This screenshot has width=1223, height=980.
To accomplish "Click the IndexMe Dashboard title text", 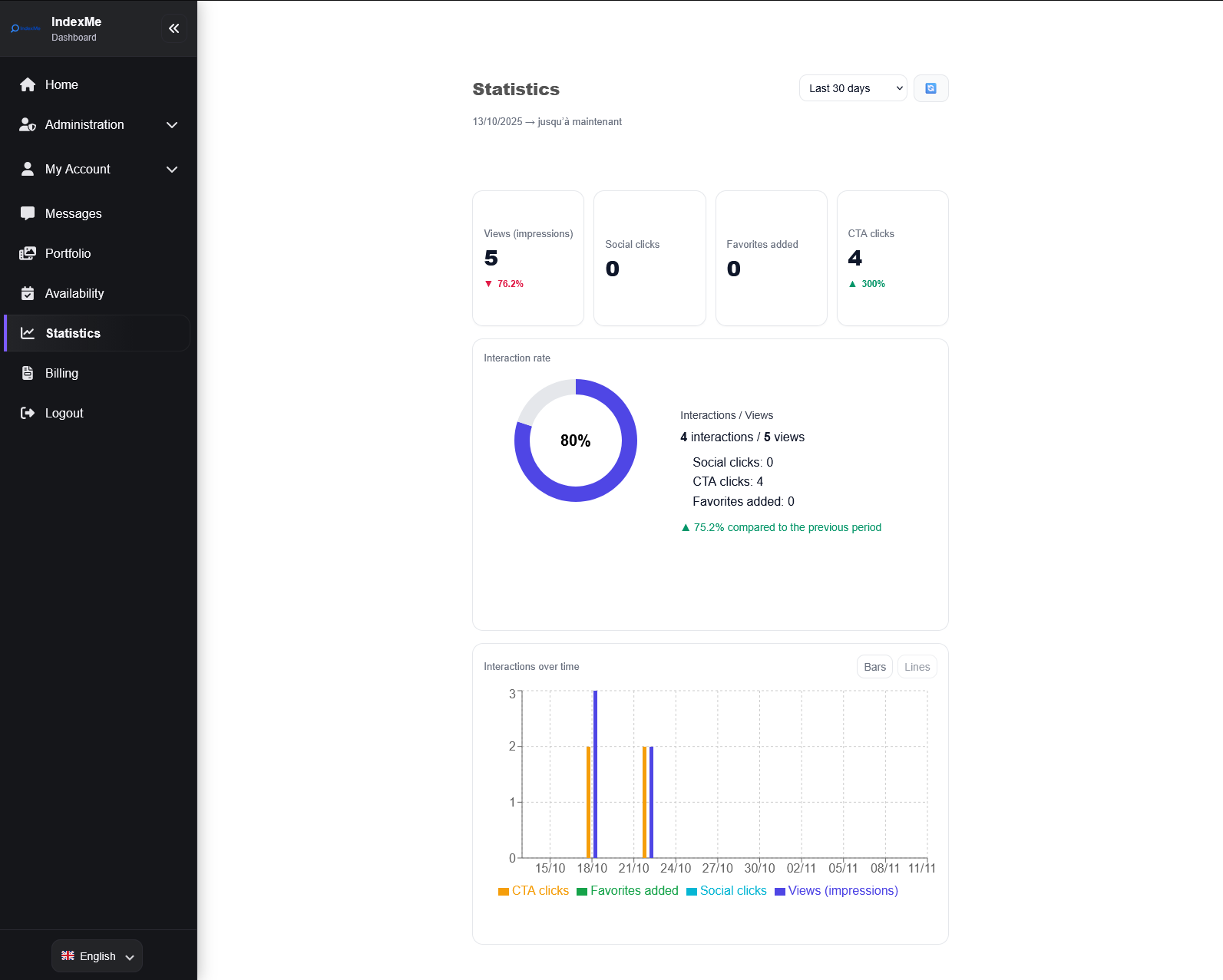I will coord(76,28).
